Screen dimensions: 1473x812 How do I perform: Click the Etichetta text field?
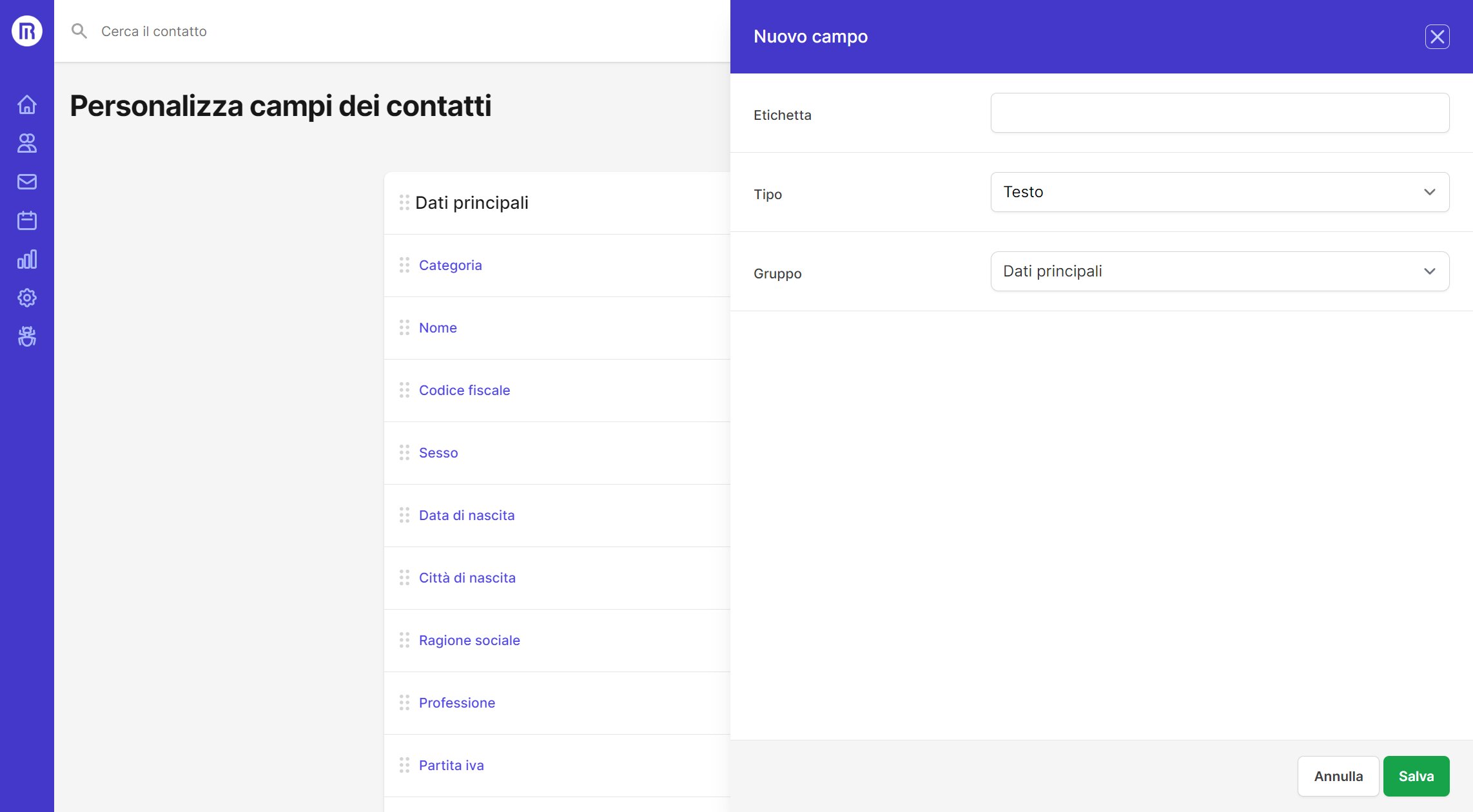(1220, 113)
